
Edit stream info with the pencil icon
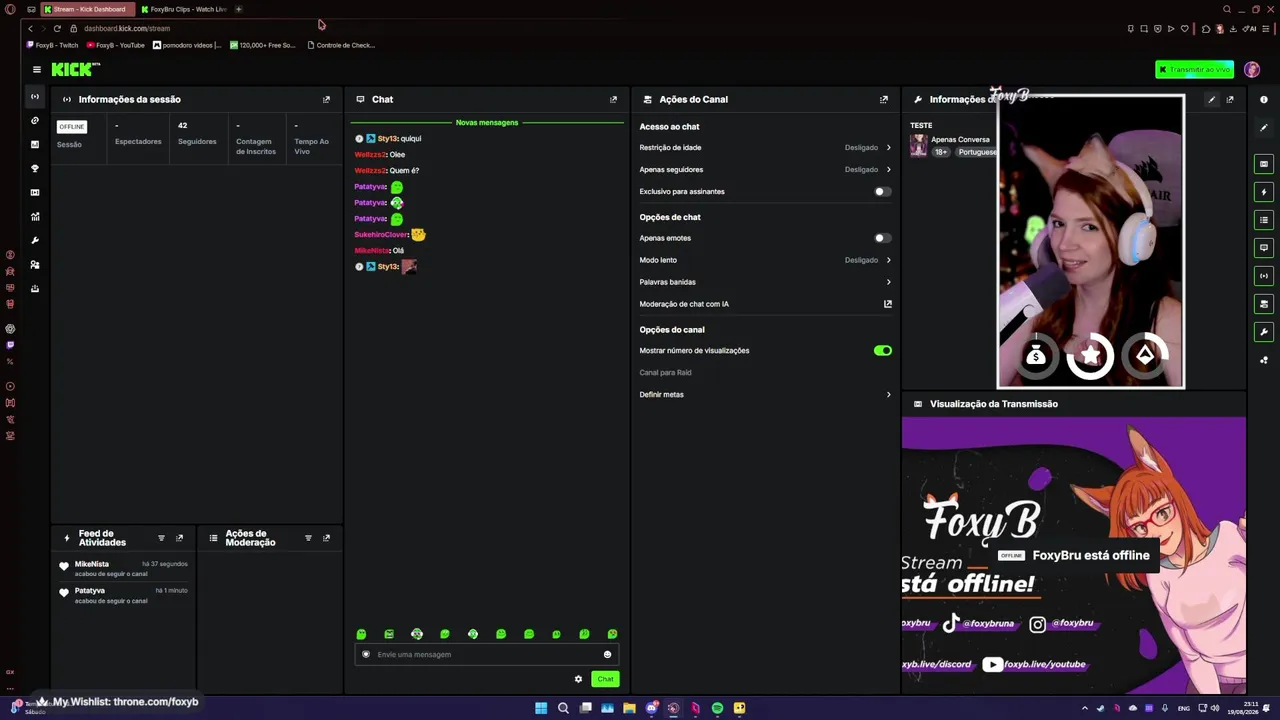pos(1211,99)
